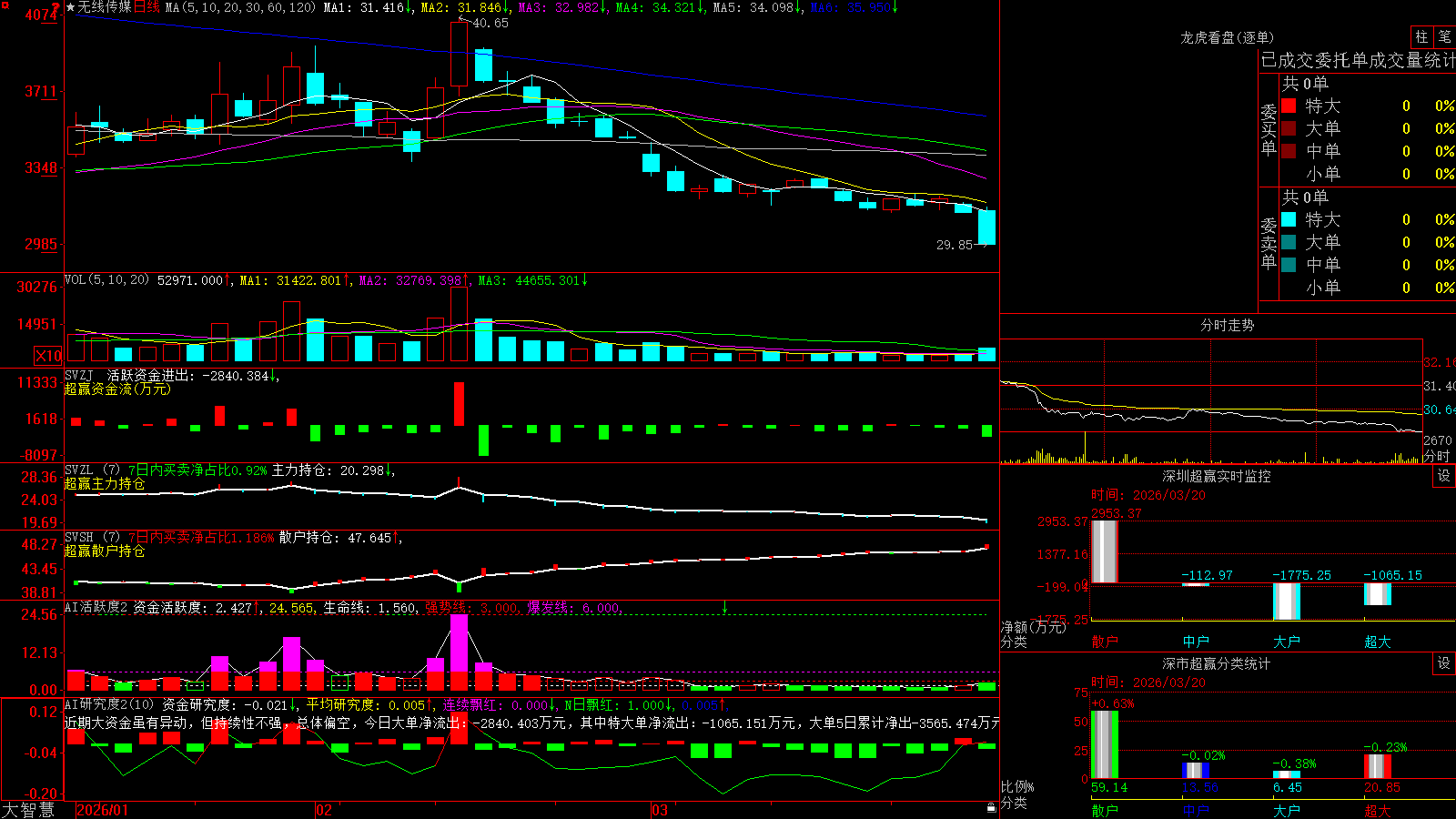Click the dark red 中单 buy swatch

click(1289, 151)
